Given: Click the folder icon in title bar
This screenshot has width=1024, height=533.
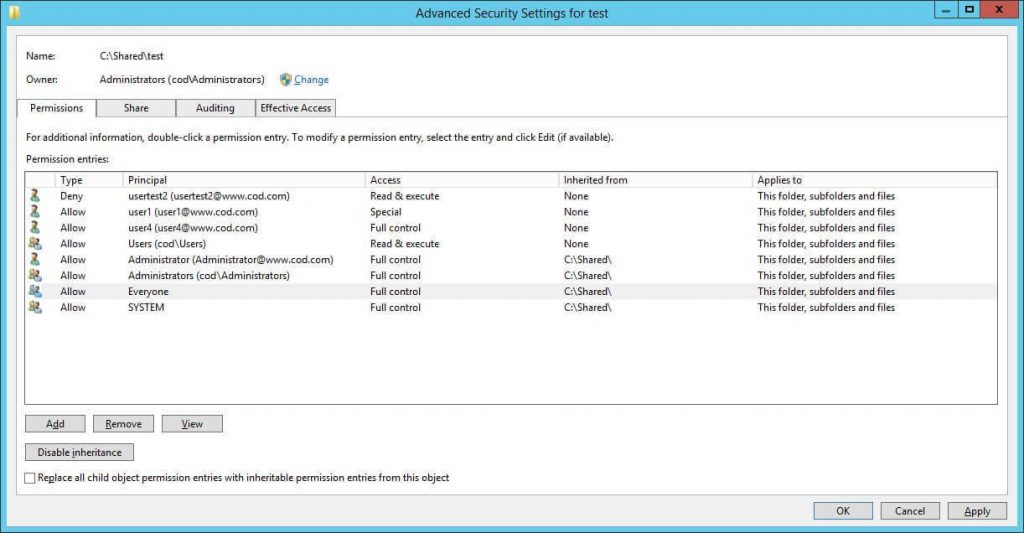Looking at the screenshot, I should point(11,11).
